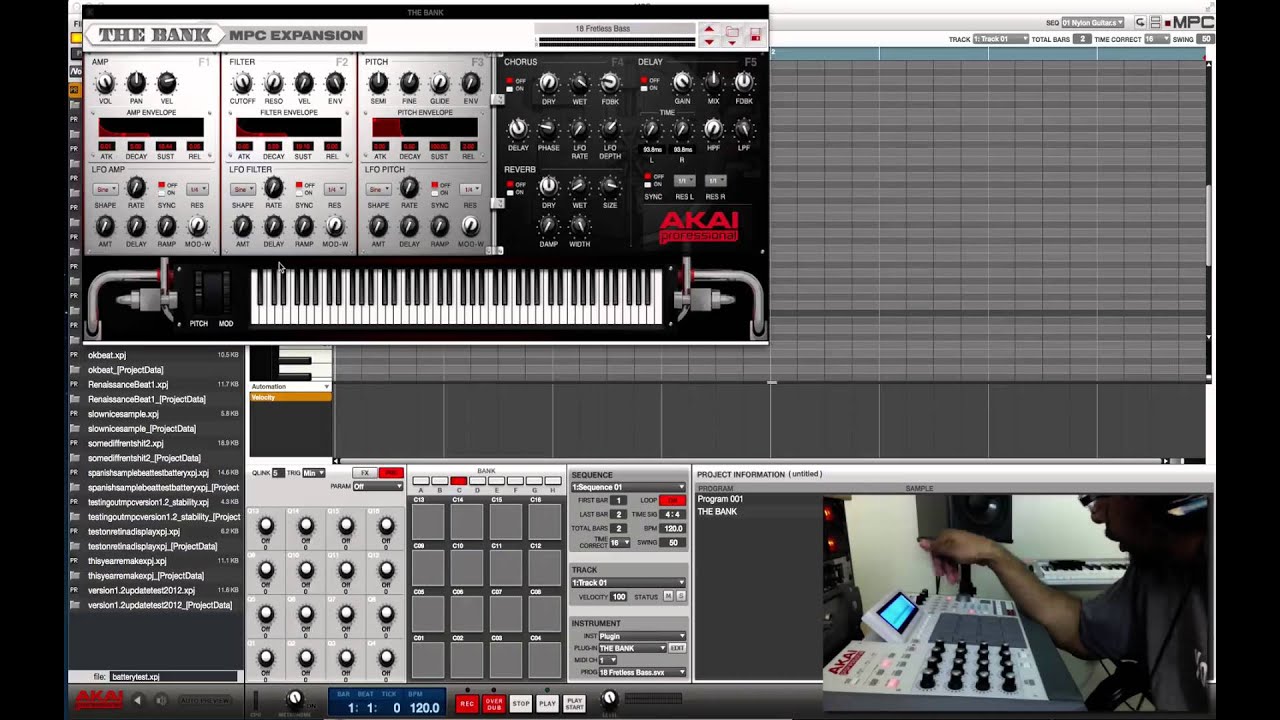1280x720 pixels.
Task: Open the INST Plugin dropdown
Action: coord(642,636)
